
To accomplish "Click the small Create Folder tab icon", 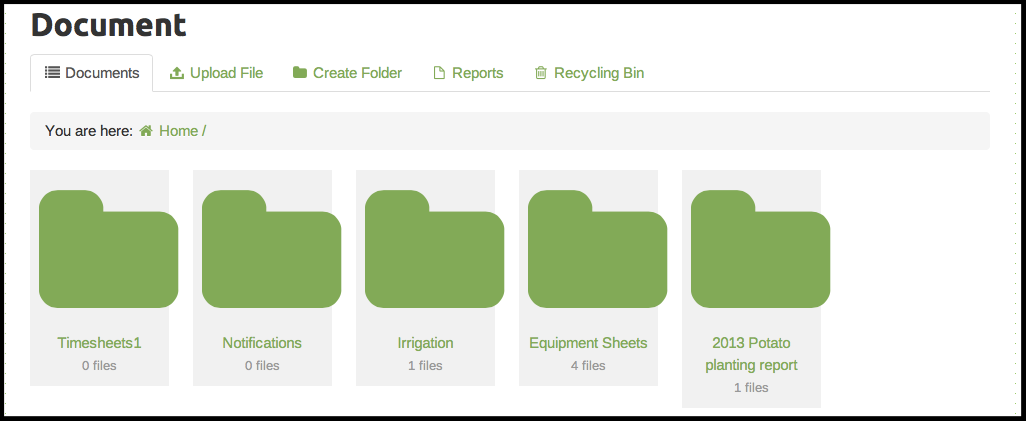I will click(x=300, y=73).
